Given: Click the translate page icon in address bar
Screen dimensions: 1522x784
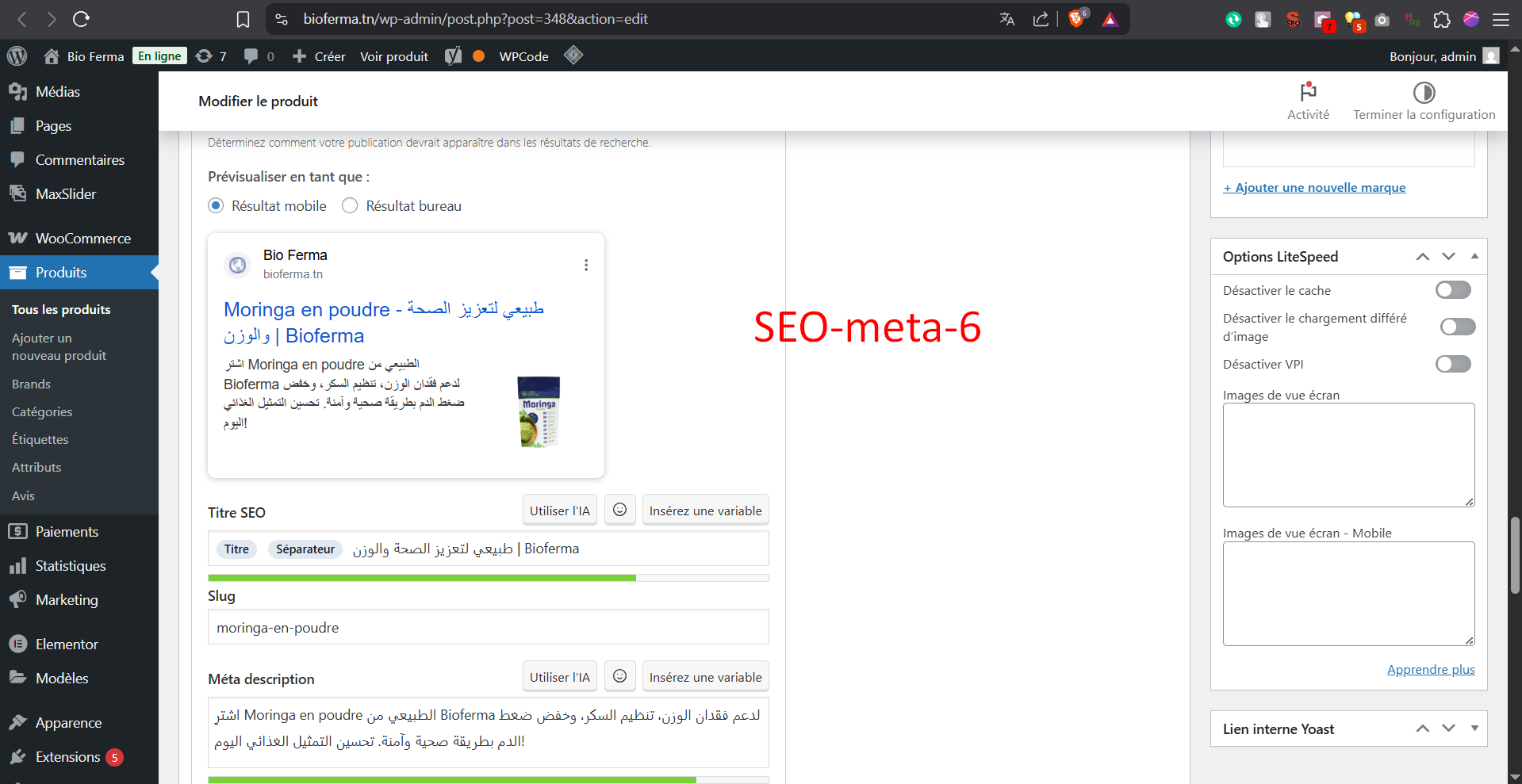Looking at the screenshot, I should point(1007,19).
